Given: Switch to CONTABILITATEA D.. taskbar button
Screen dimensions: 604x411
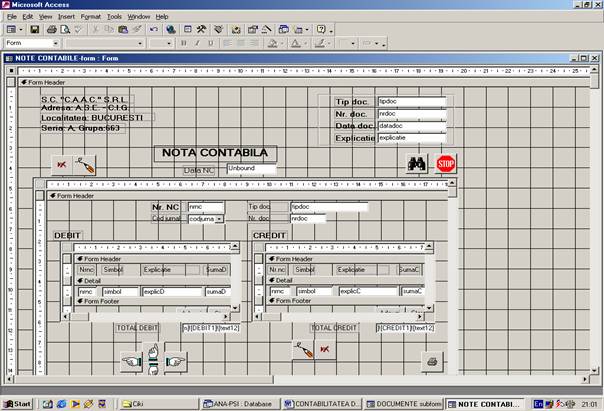Looking at the screenshot, I should pos(322,404).
